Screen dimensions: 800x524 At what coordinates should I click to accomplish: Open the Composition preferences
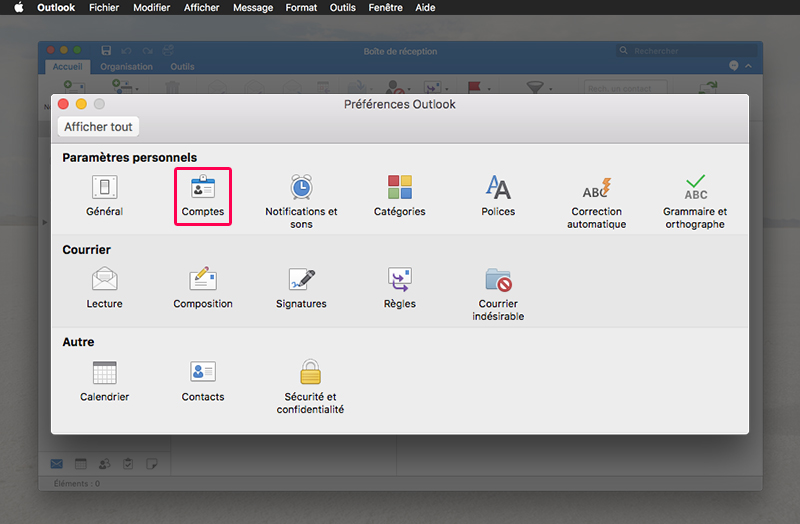pos(203,288)
